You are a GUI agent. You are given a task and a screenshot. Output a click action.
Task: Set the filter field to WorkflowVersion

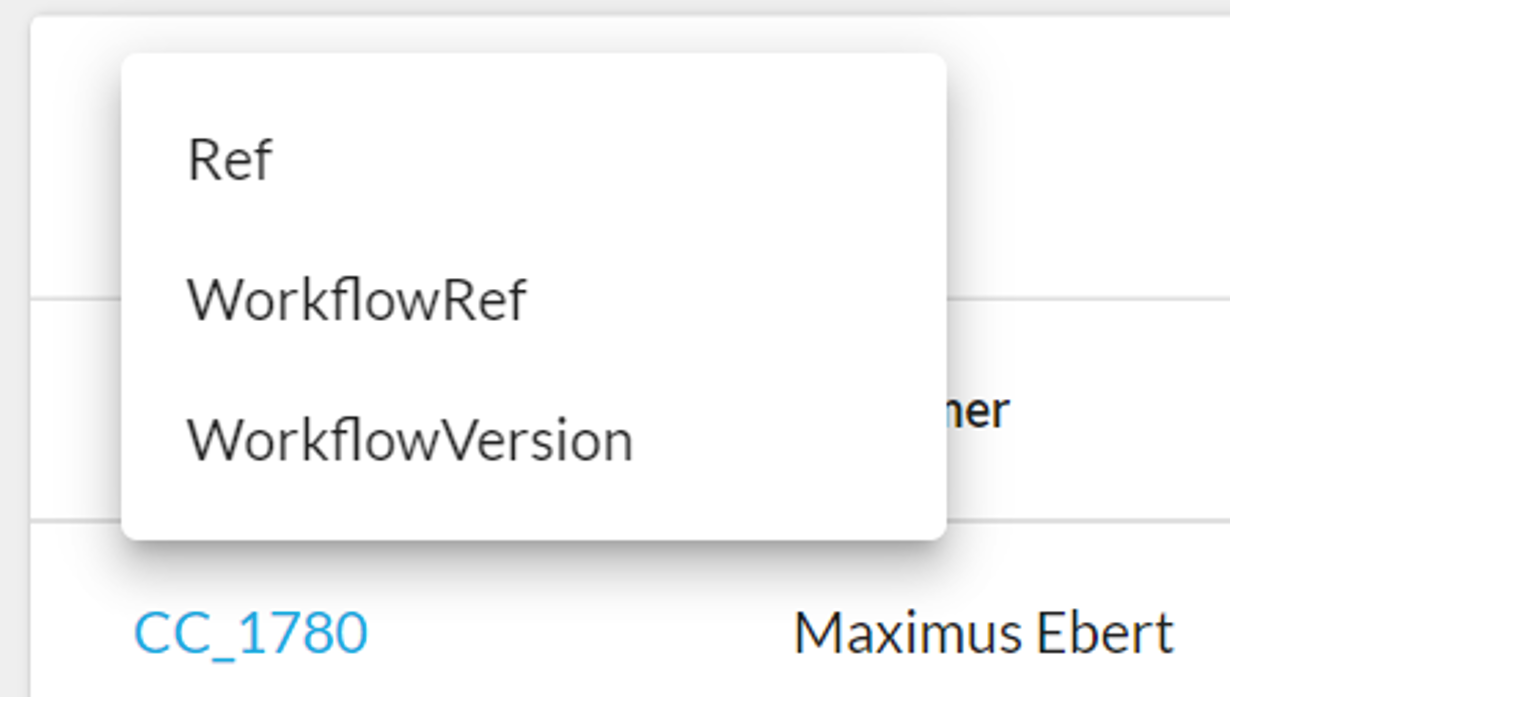click(x=410, y=440)
